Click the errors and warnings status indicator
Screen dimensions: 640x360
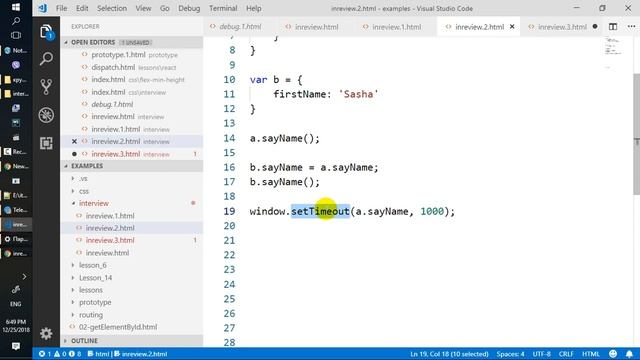pos(60,354)
